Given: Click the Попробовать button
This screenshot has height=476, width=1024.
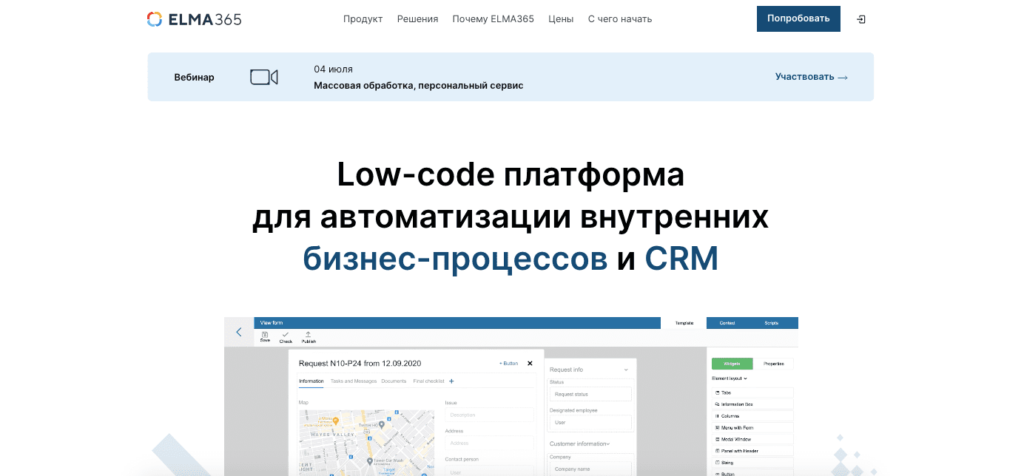Looking at the screenshot, I should pos(798,19).
